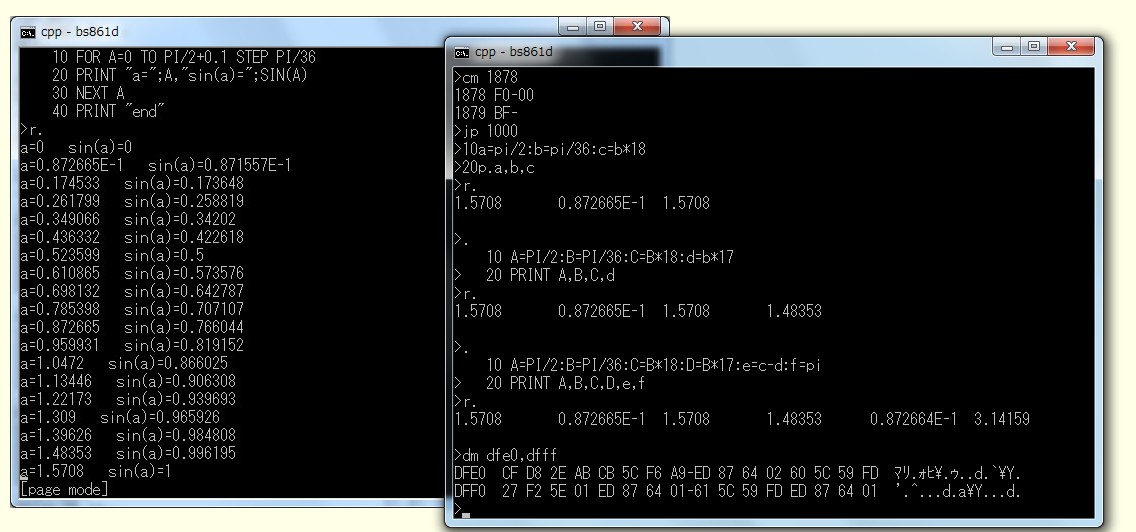Click line '>20p.a,b,c' in front window
The image size is (1136, 532).
[x=494, y=167]
